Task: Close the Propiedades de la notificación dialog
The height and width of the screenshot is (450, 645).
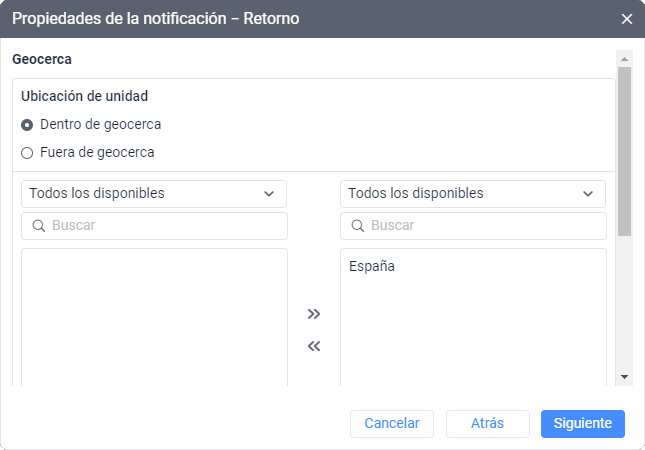Action: pyautogui.click(x=627, y=19)
